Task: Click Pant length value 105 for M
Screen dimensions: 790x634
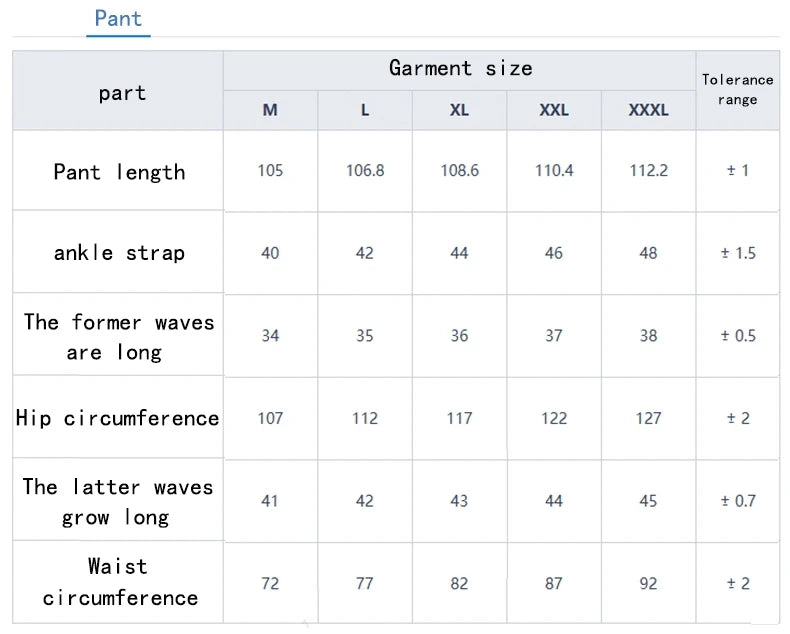Action: tap(270, 170)
